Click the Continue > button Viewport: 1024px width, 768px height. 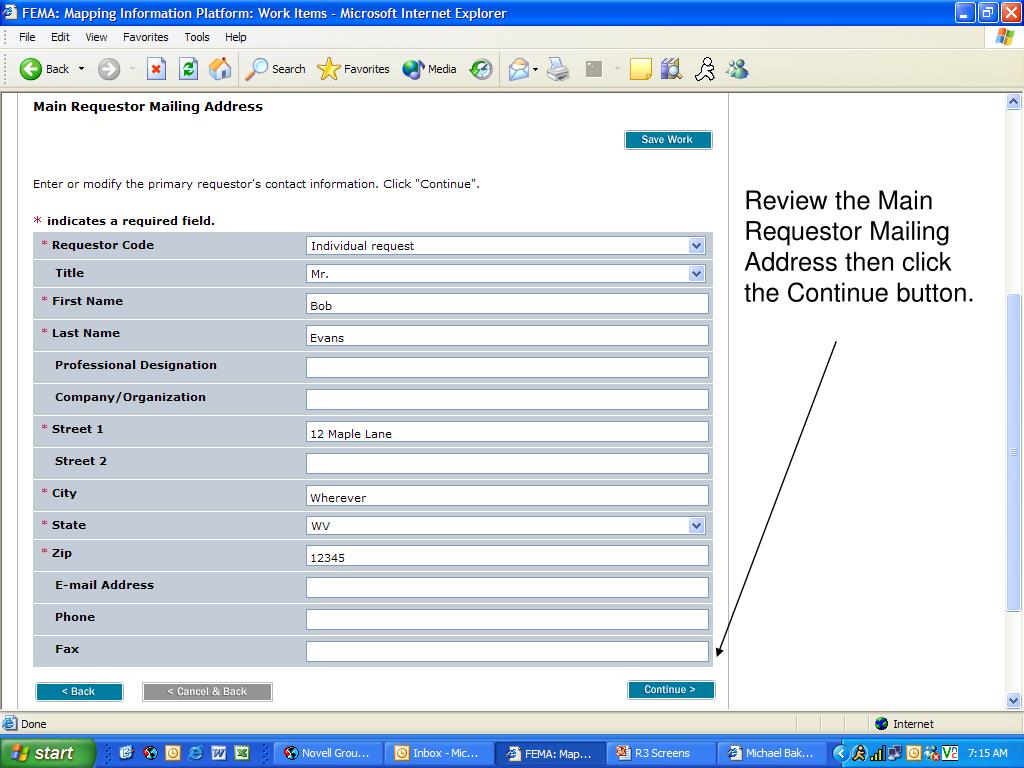[x=671, y=690]
